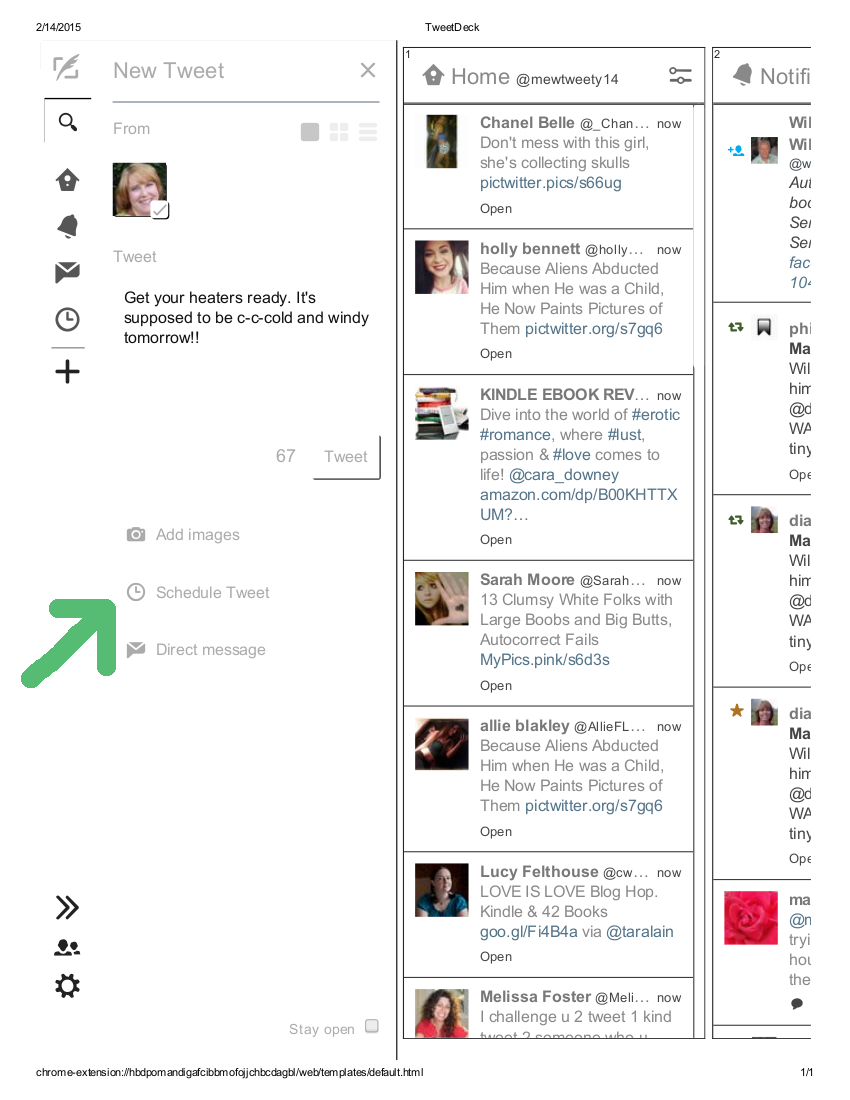Go to Home column via house icon
The height and width of the screenshot is (1100, 850).
point(67,180)
